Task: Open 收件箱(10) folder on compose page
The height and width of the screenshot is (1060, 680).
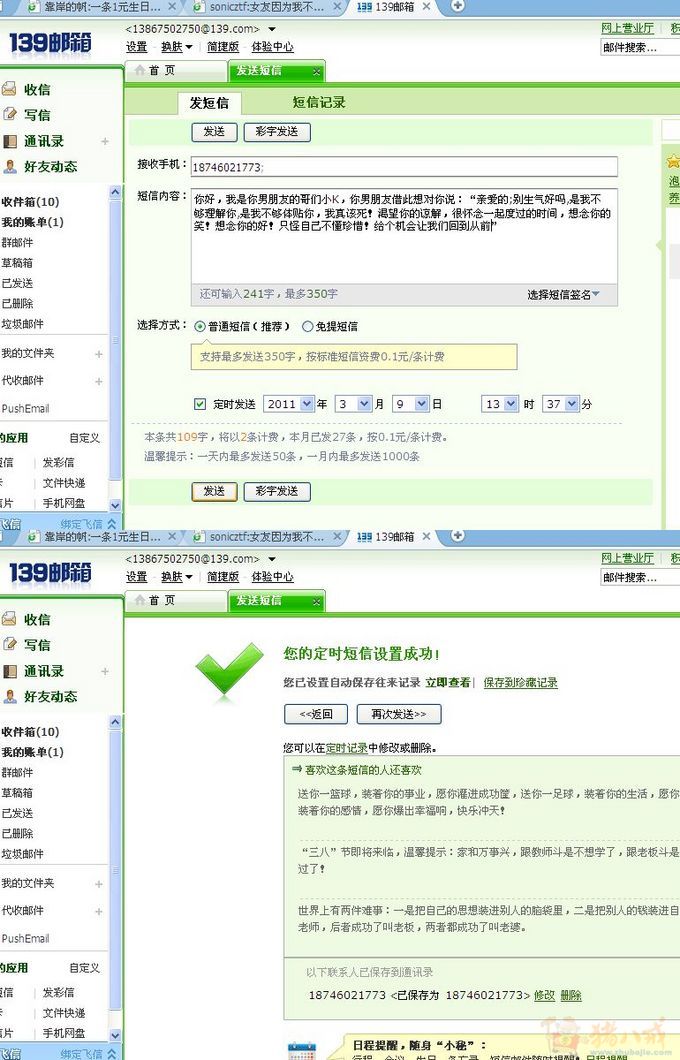Action: (x=30, y=201)
